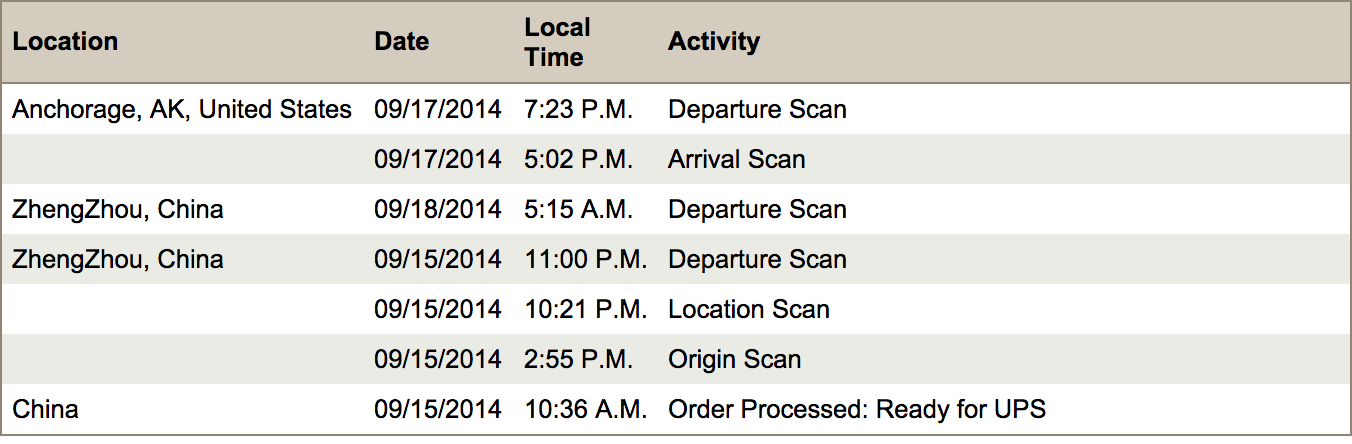Image resolution: width=1352 pixels, height=444 pixels.
Task: Click the Date column header
Action: click(402, 42)
